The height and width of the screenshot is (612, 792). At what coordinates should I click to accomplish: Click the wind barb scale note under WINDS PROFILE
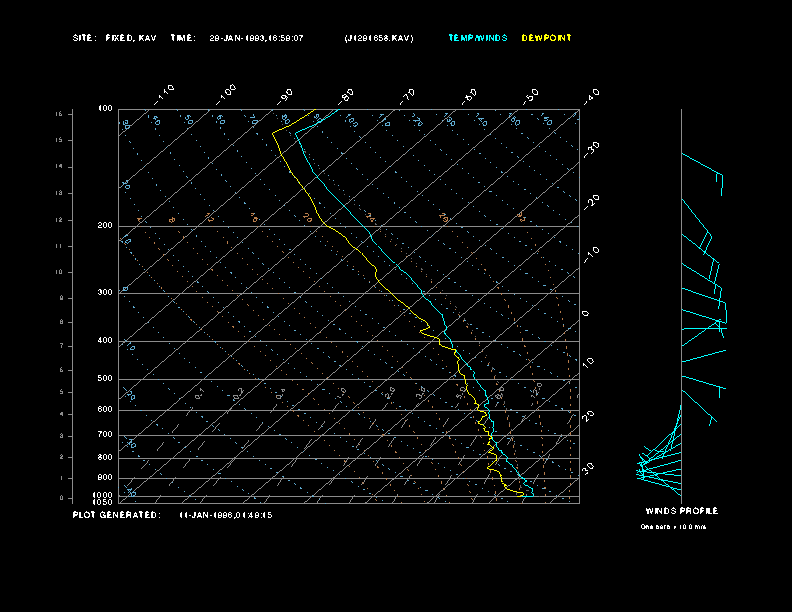click(x=674, y=526)
